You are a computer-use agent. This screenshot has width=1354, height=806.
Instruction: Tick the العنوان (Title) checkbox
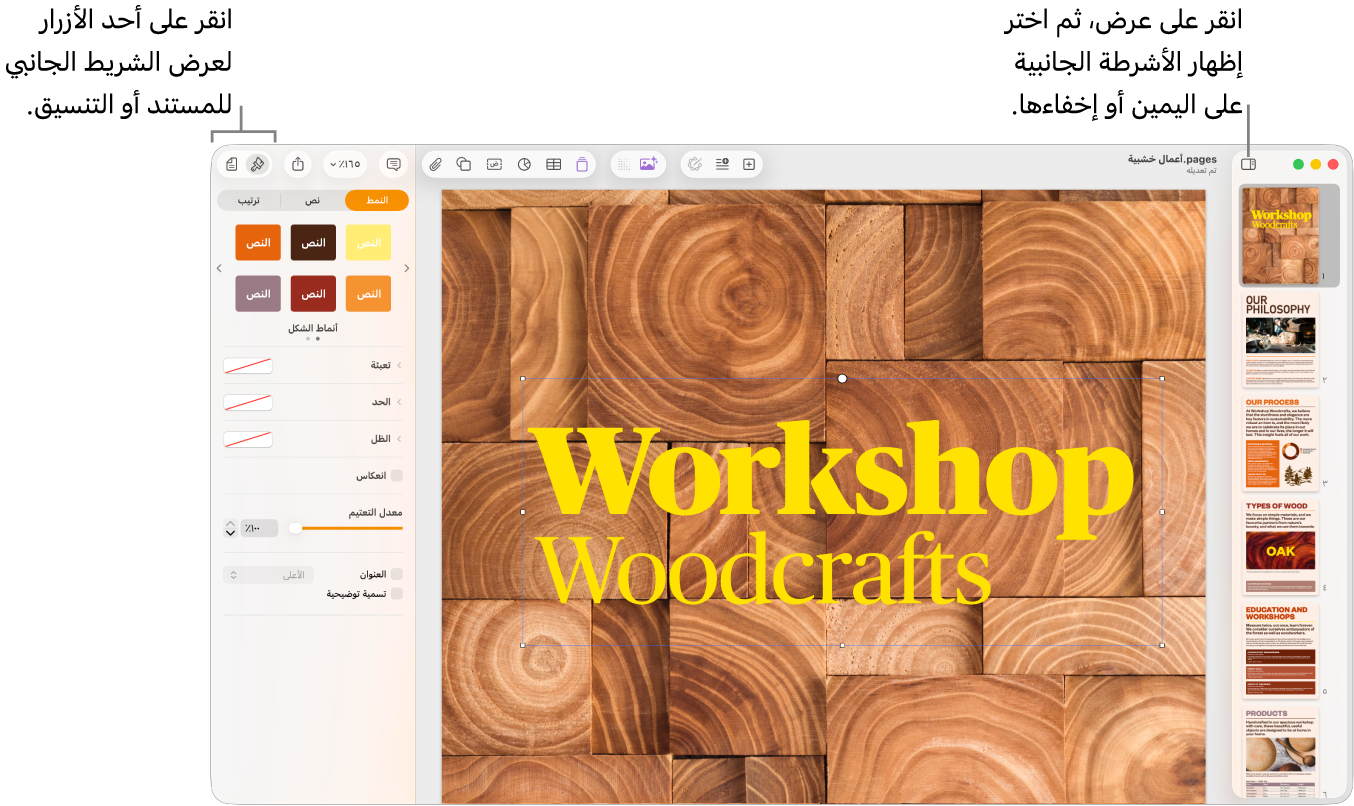397,574
